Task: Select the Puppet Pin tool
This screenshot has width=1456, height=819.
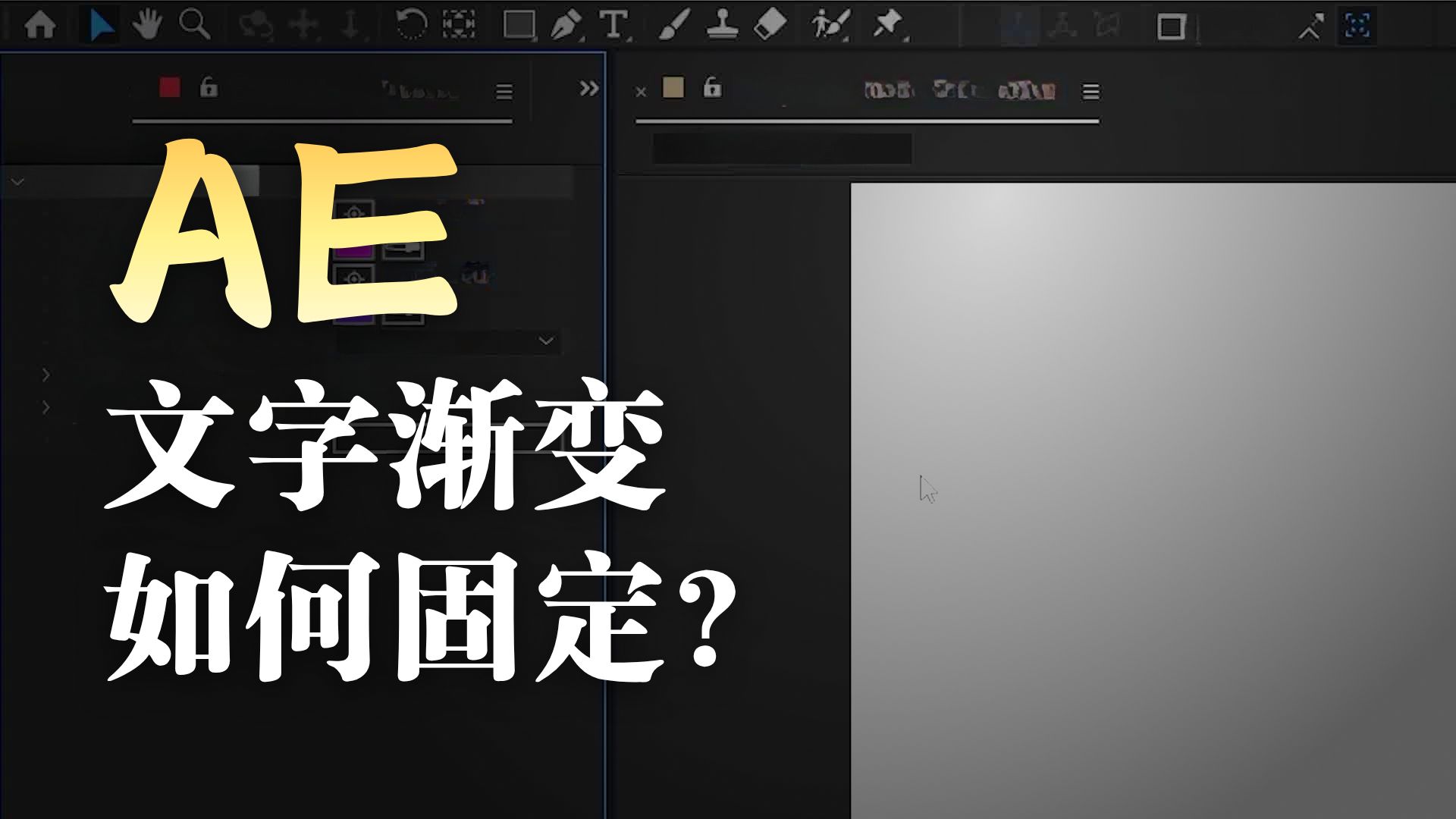Action: tap(888, 25)
